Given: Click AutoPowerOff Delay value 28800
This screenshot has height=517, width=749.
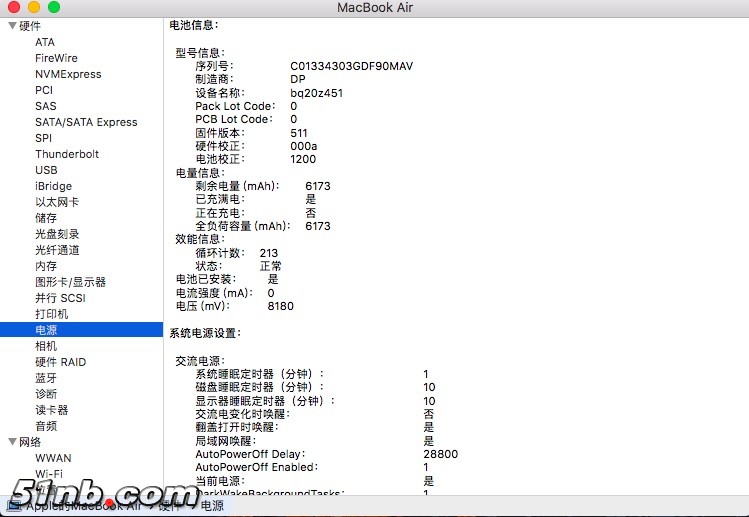Looking at the screenshot, I should pos(440,454).
